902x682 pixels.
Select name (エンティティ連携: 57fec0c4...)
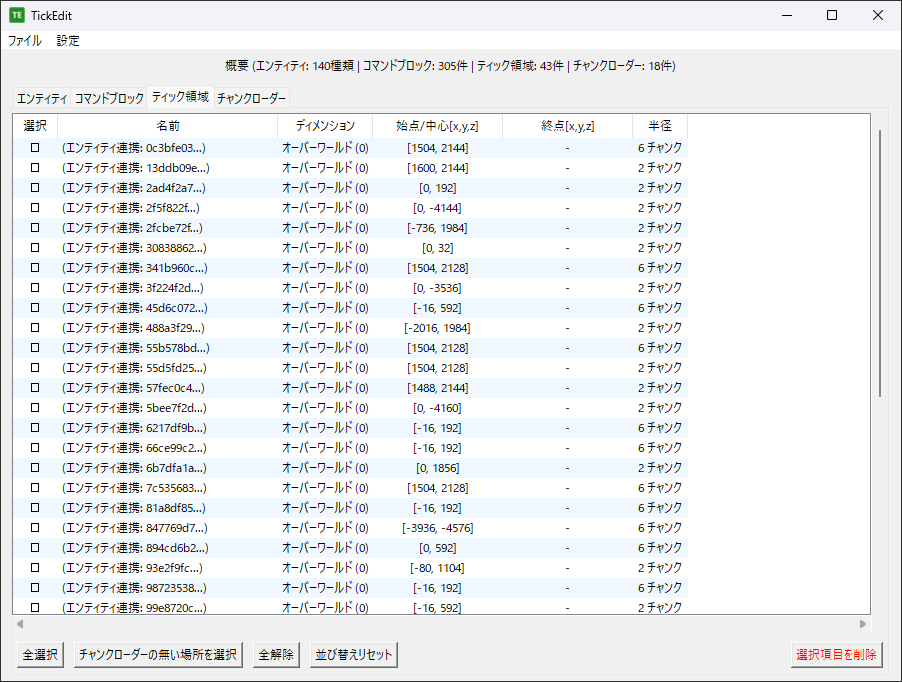point(133,388)
